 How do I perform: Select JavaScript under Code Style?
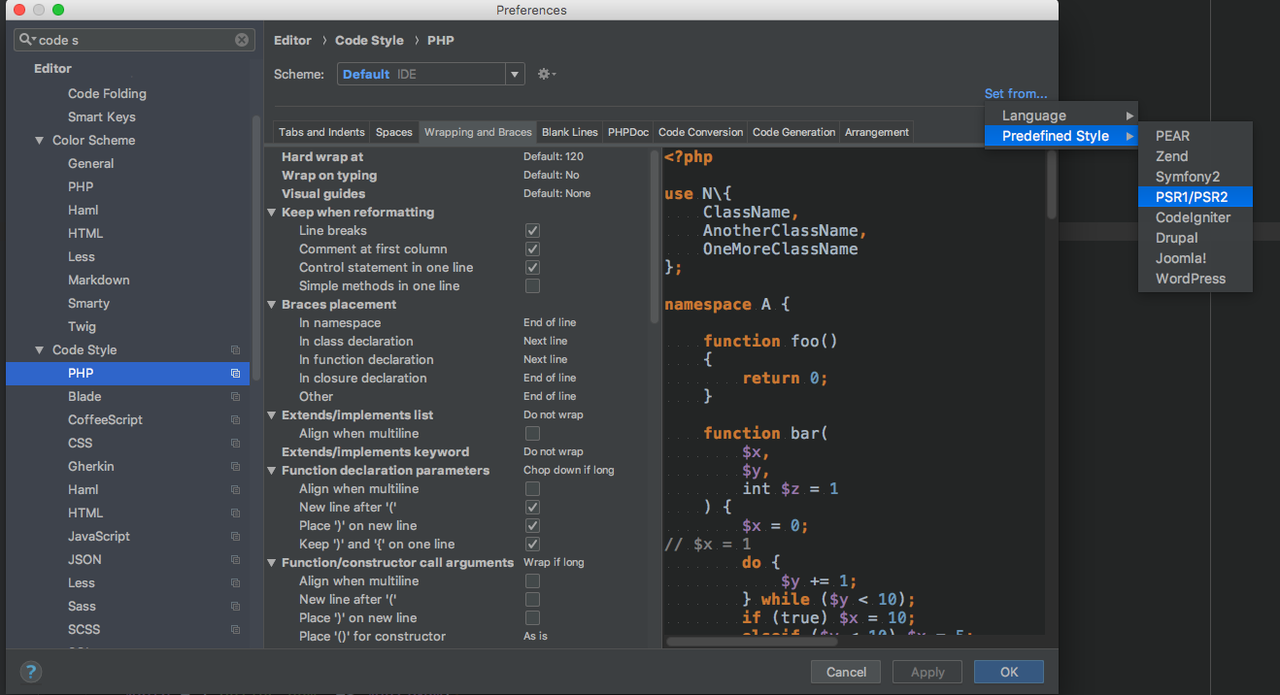pyautogui.click(x=99, y=537)
